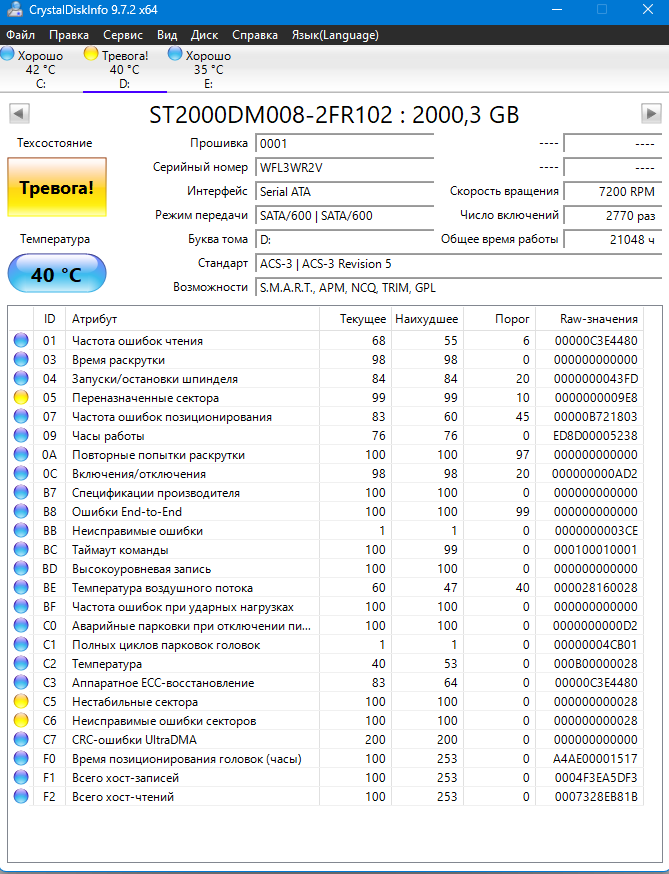Open the Справка menu

(x=255, y=35)
